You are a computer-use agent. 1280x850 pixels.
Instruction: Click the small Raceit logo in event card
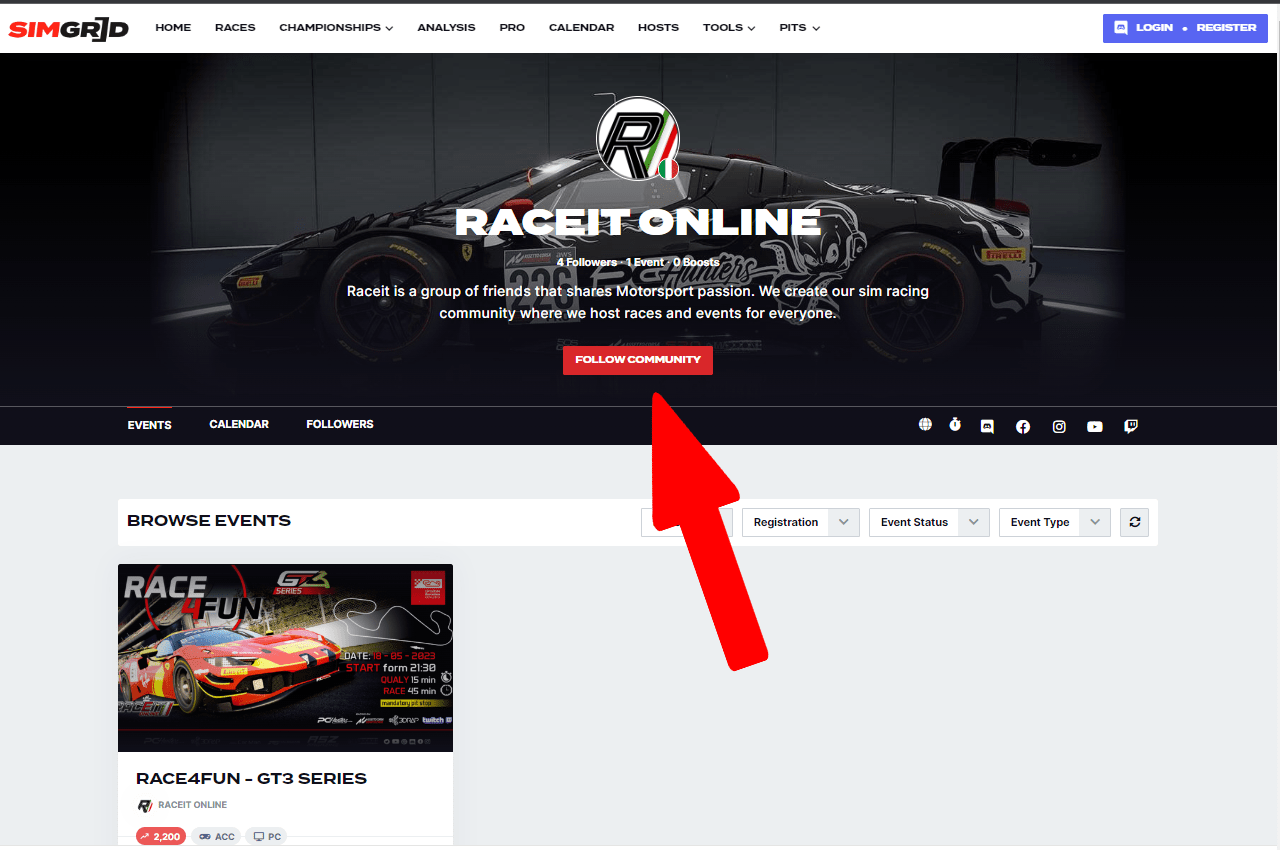tap(145, 805)
